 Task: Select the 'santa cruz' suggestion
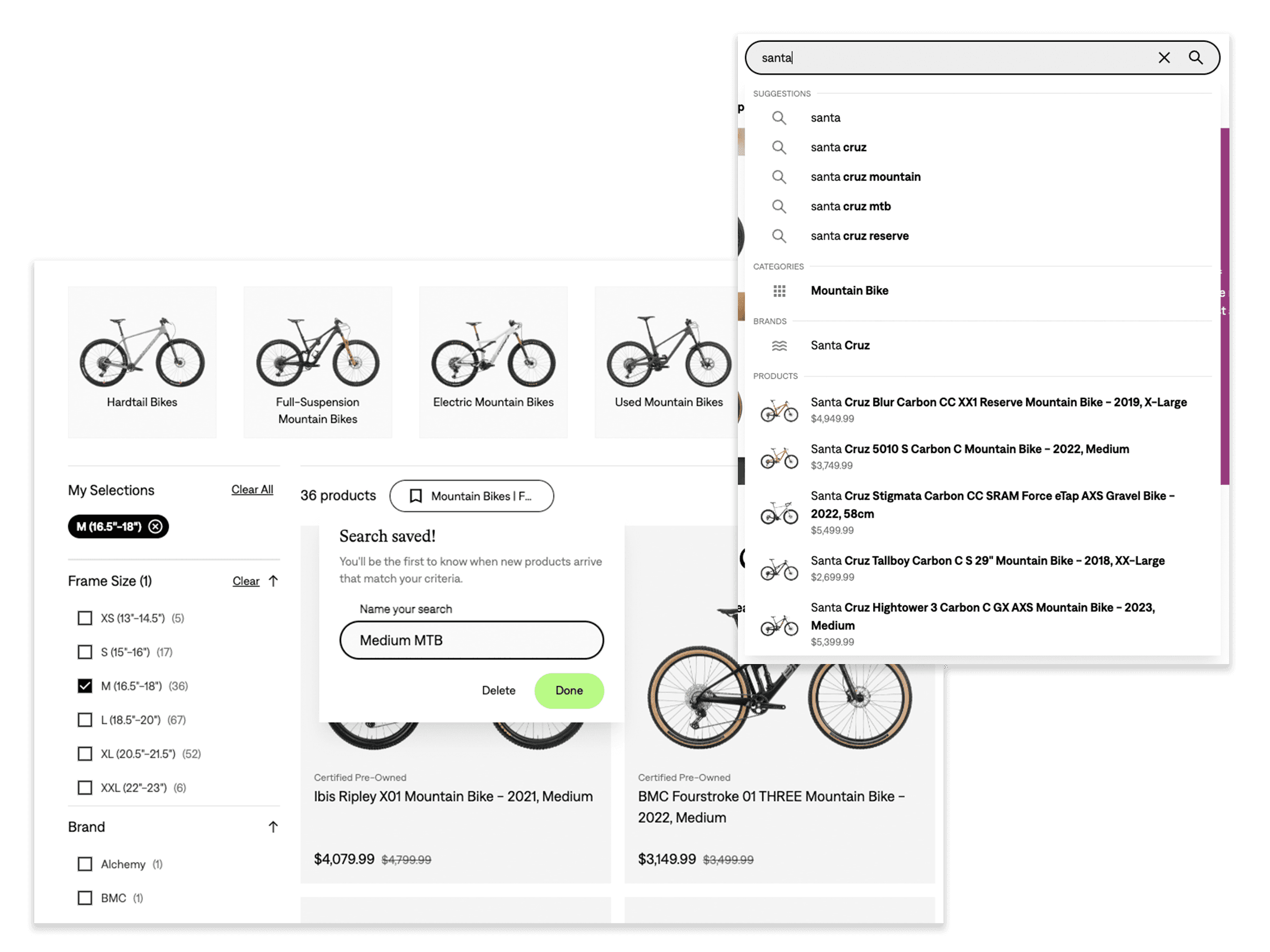coord(838,147)
